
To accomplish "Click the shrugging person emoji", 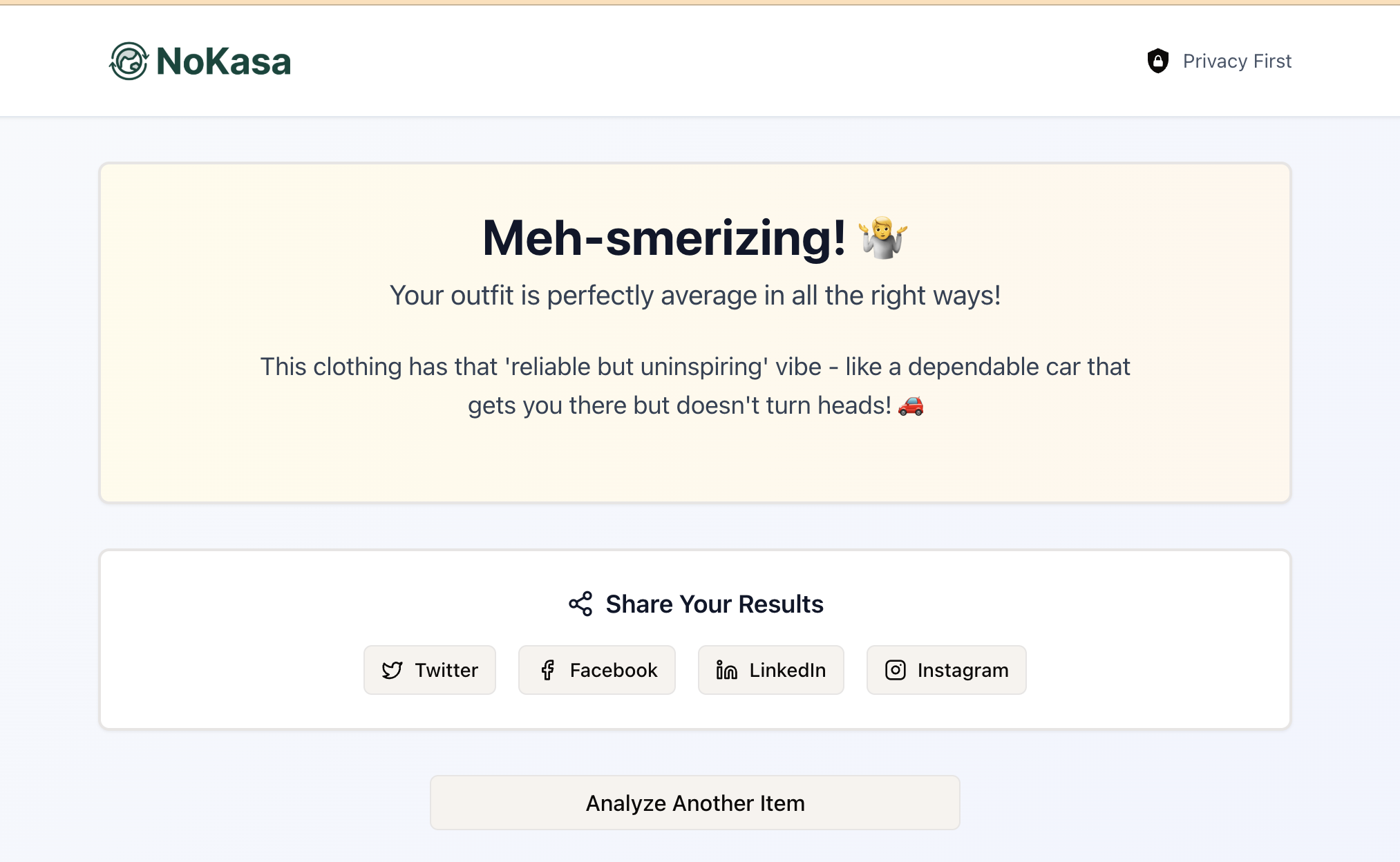I will click(882, 238).
